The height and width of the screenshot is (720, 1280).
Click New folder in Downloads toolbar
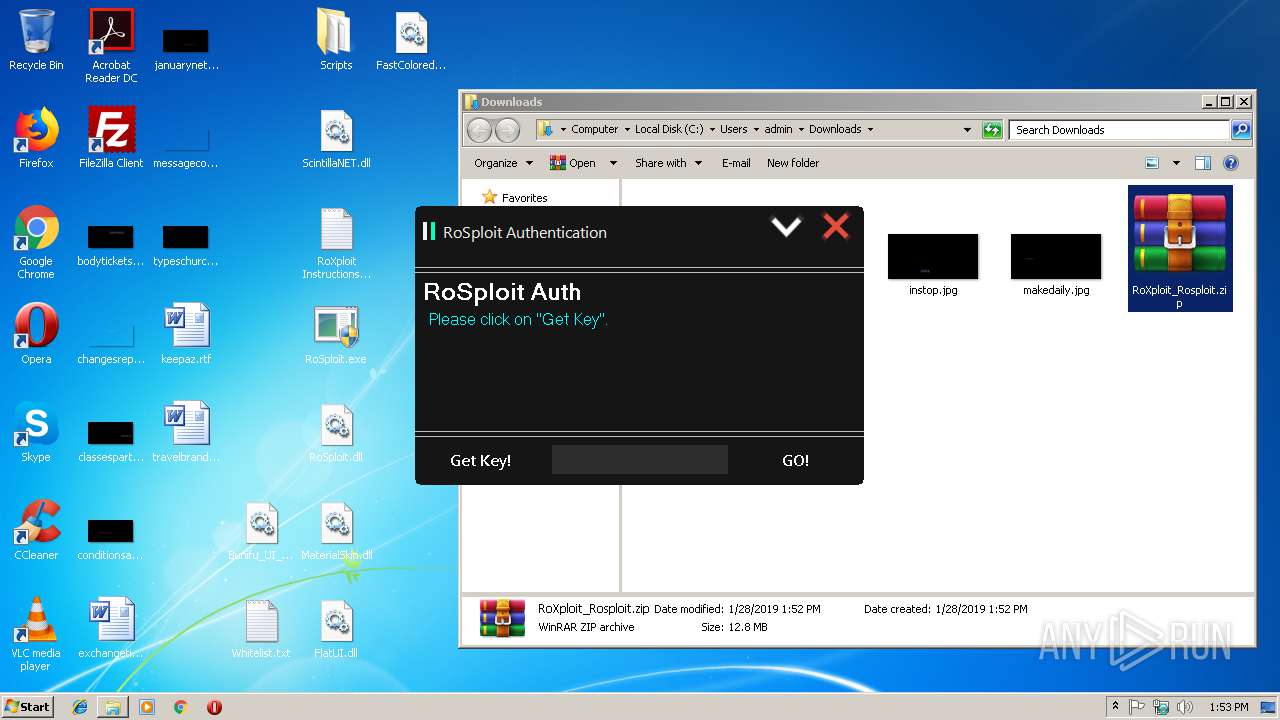pyautogui.click(x=793, y=163)
